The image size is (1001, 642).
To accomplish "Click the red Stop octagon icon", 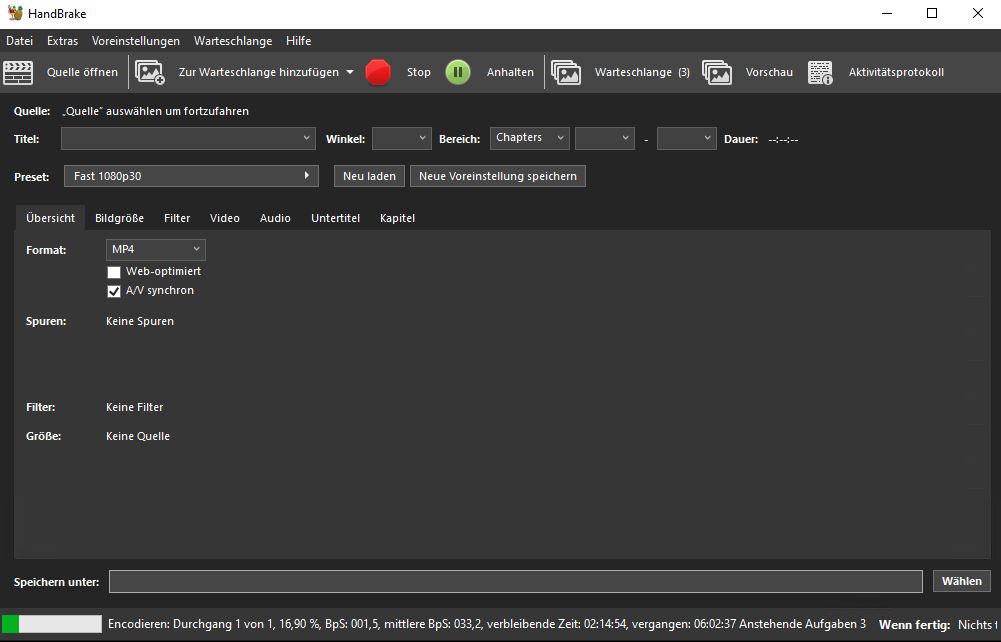I will click(378, 72).
